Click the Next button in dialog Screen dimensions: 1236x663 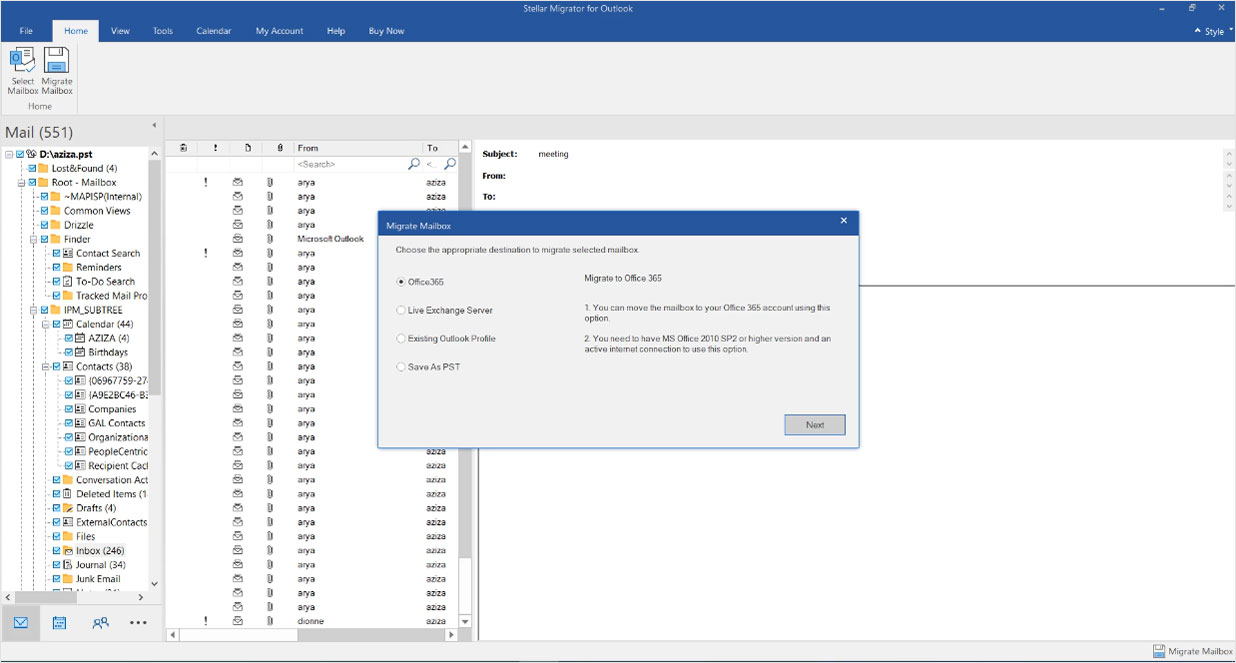pos(815,425)
